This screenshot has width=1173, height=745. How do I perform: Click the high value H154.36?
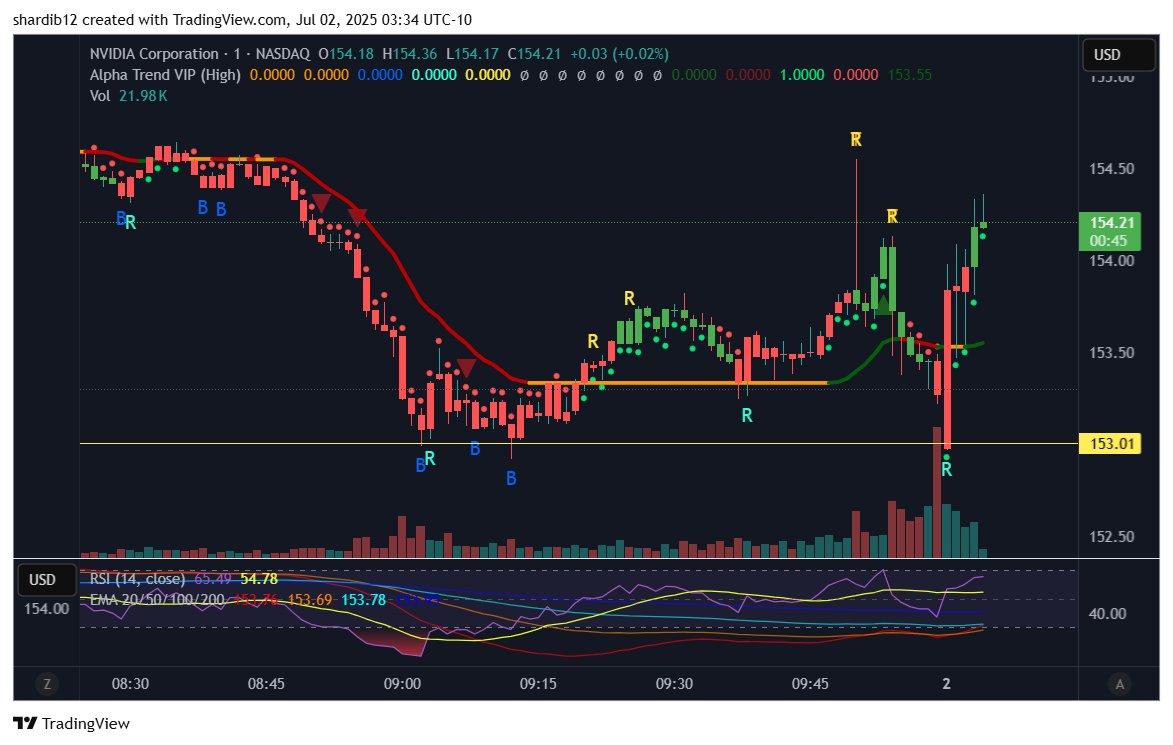click(x=409, y=54)
